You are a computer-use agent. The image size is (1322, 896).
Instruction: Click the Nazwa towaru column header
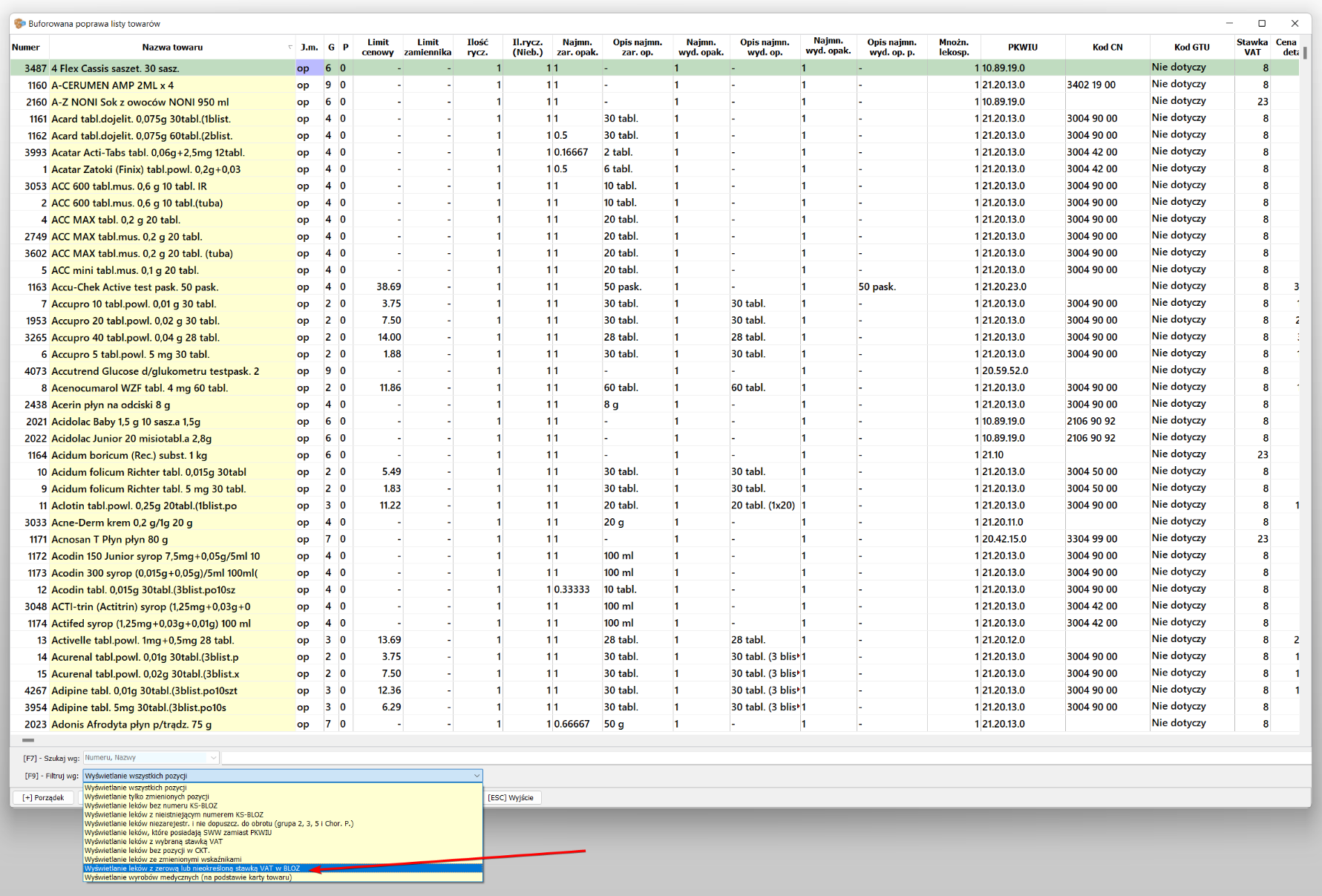point(172,48)
